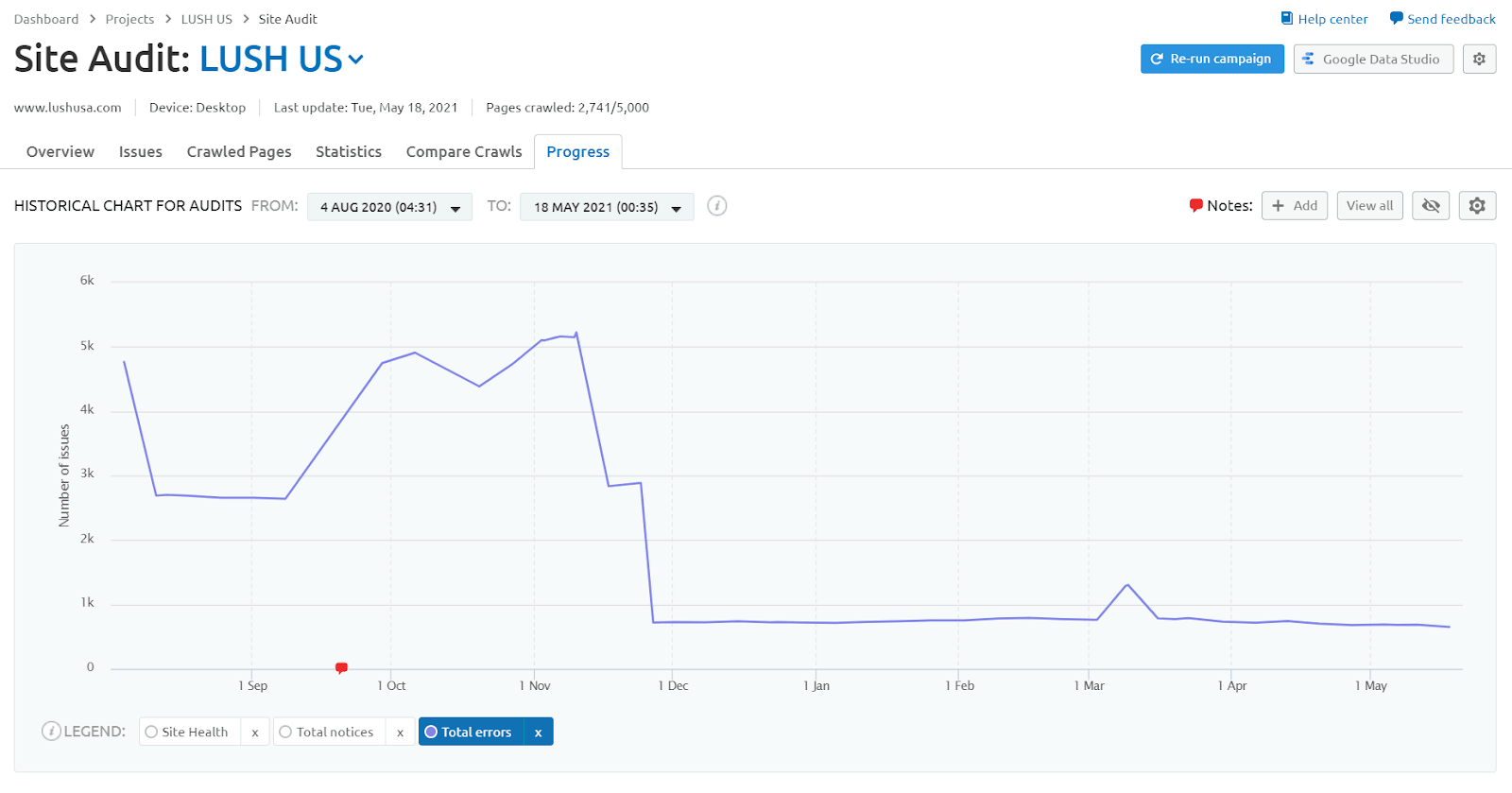Click the info icon beside date range
The image size is (1512, 793).
pos(717,205)
